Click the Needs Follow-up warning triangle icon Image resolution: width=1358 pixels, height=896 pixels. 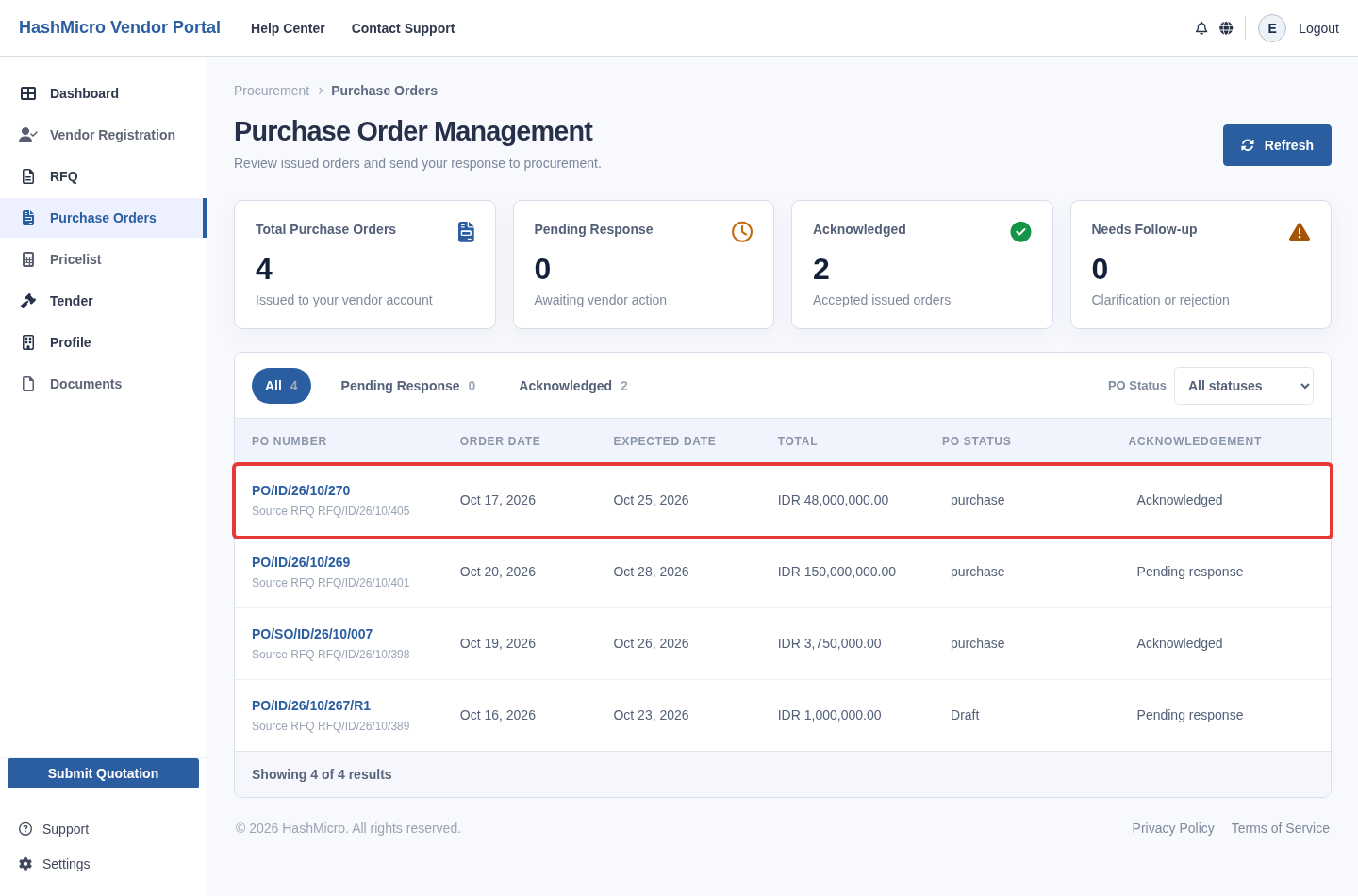(x=1300, y=232)
